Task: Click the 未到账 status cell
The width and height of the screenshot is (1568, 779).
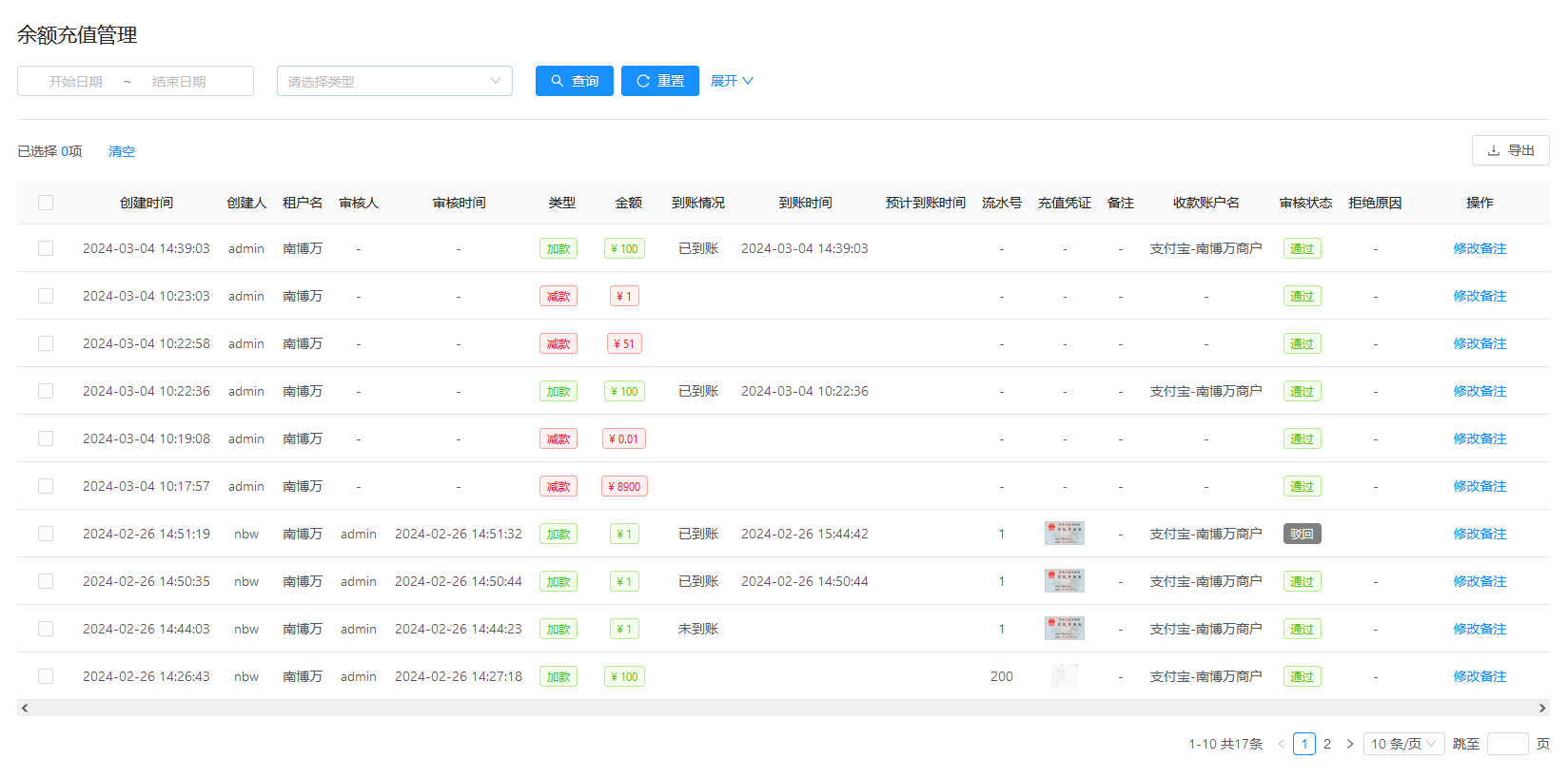Action: tap(698, 629)
